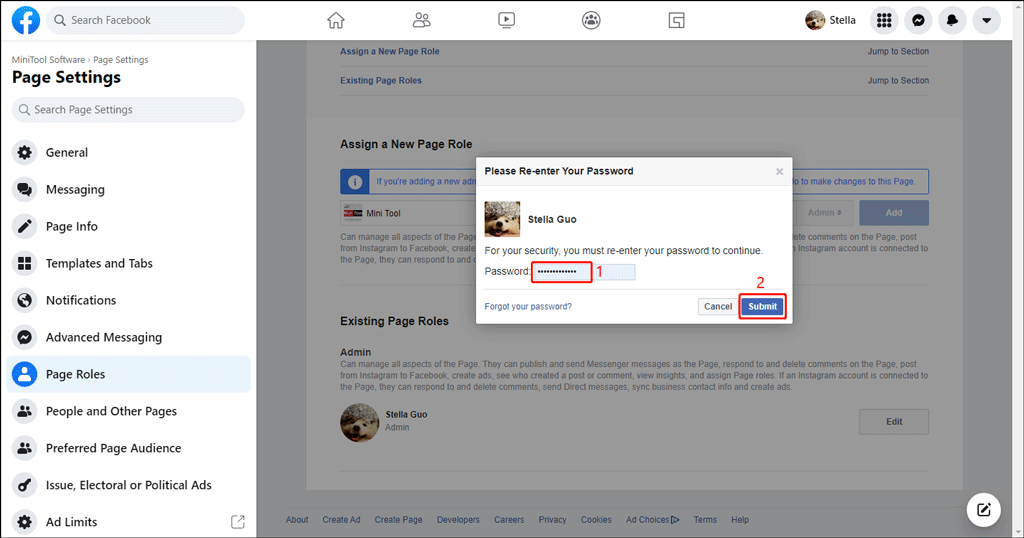1024x538 pixels.
Task: Click the Notifications globe icon
Action: (x=24, y=300)
